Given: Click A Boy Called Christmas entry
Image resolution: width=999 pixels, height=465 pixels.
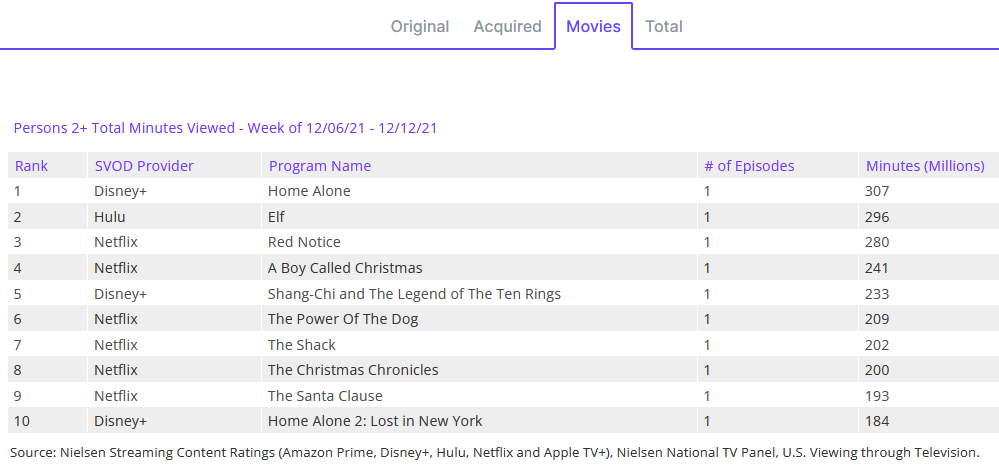Looking at the screenshot, I should pos(345,268).
